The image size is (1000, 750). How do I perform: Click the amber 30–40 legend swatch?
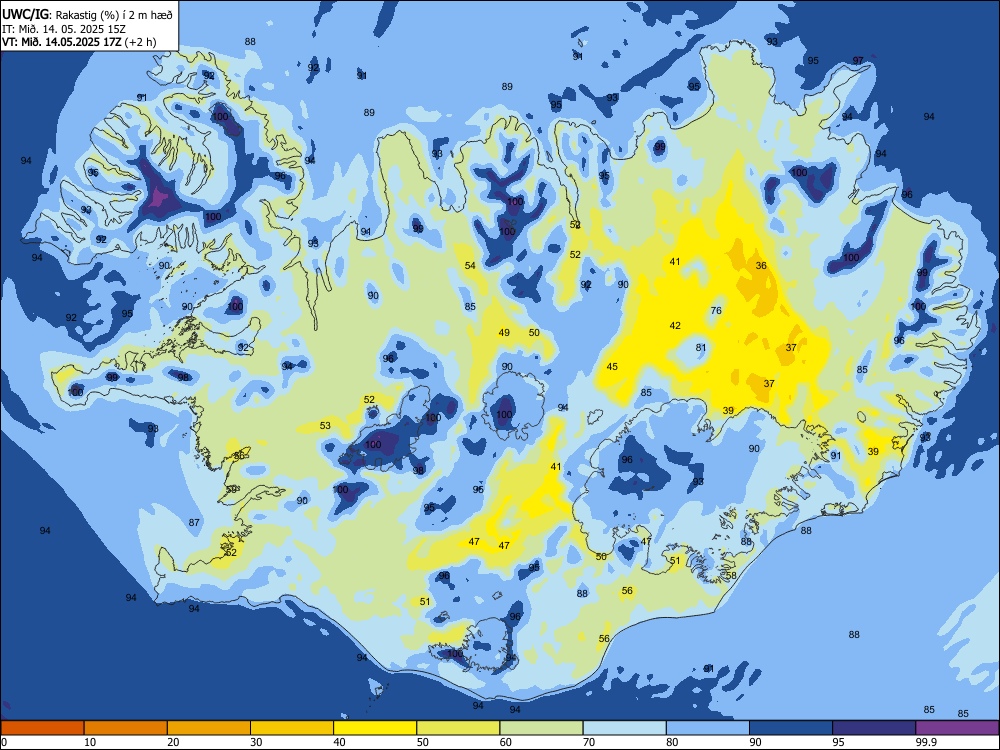coord(292,728)
